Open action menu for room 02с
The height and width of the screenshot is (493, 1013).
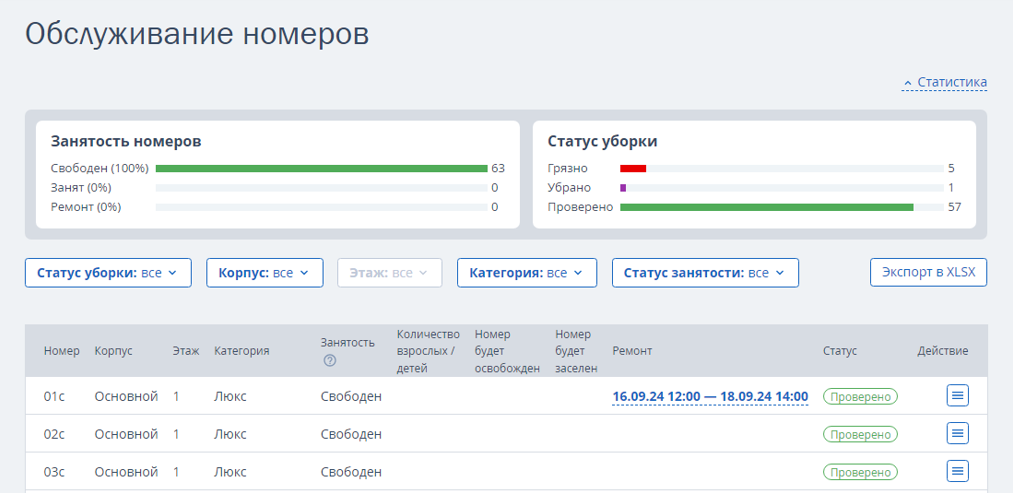(957, 434)
